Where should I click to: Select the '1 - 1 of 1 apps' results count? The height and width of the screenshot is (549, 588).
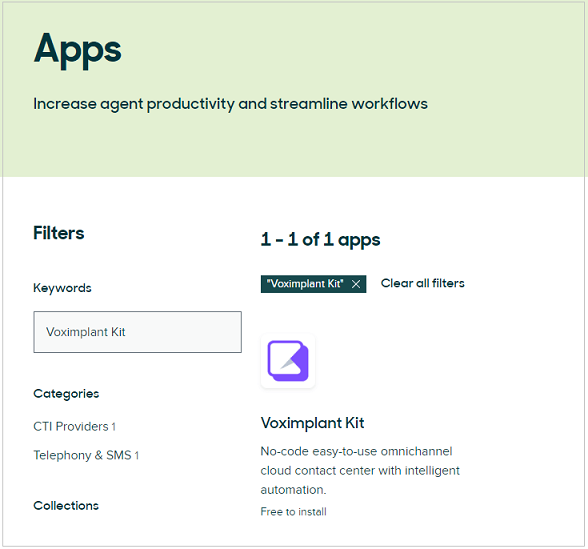pyautogui.click(x=320, y=239)
